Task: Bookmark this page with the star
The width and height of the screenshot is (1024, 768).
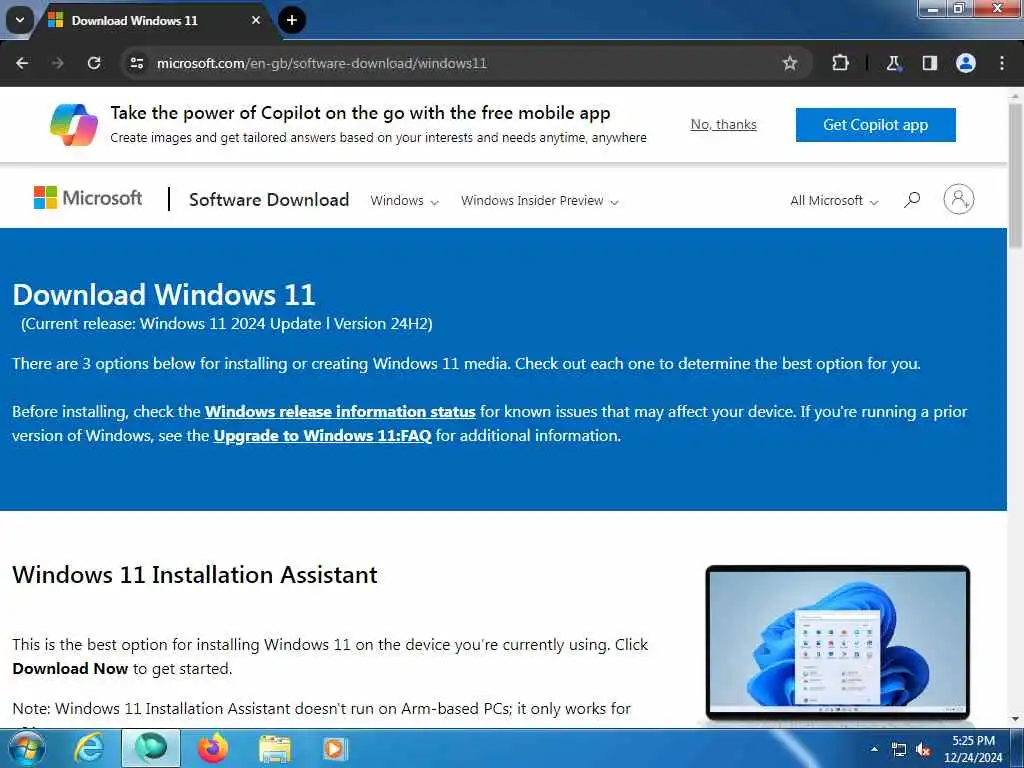Action: pyautogui.click(x=790, y=63)
